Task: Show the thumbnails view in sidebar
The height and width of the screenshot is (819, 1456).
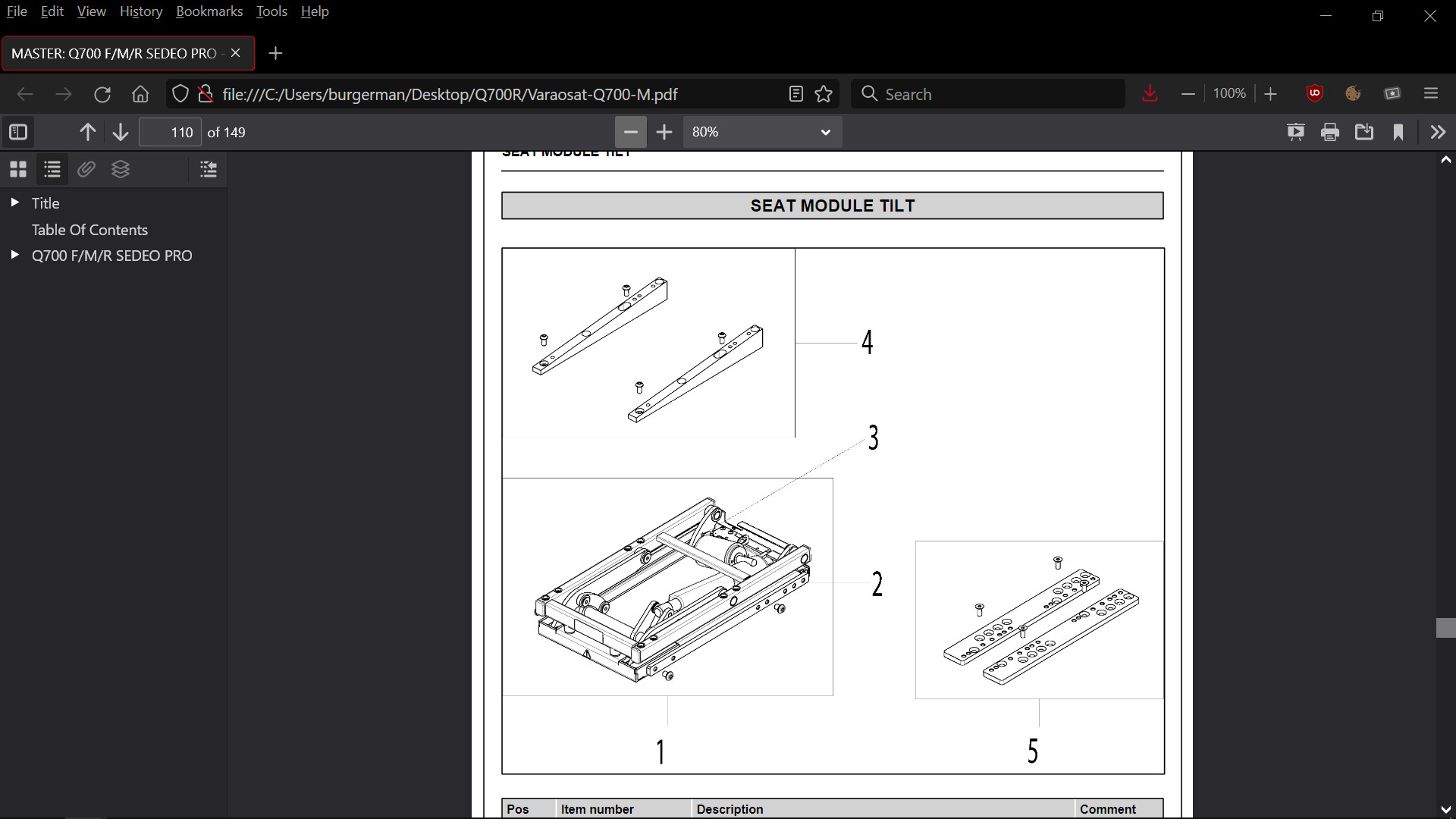Action: pos(18,169)
